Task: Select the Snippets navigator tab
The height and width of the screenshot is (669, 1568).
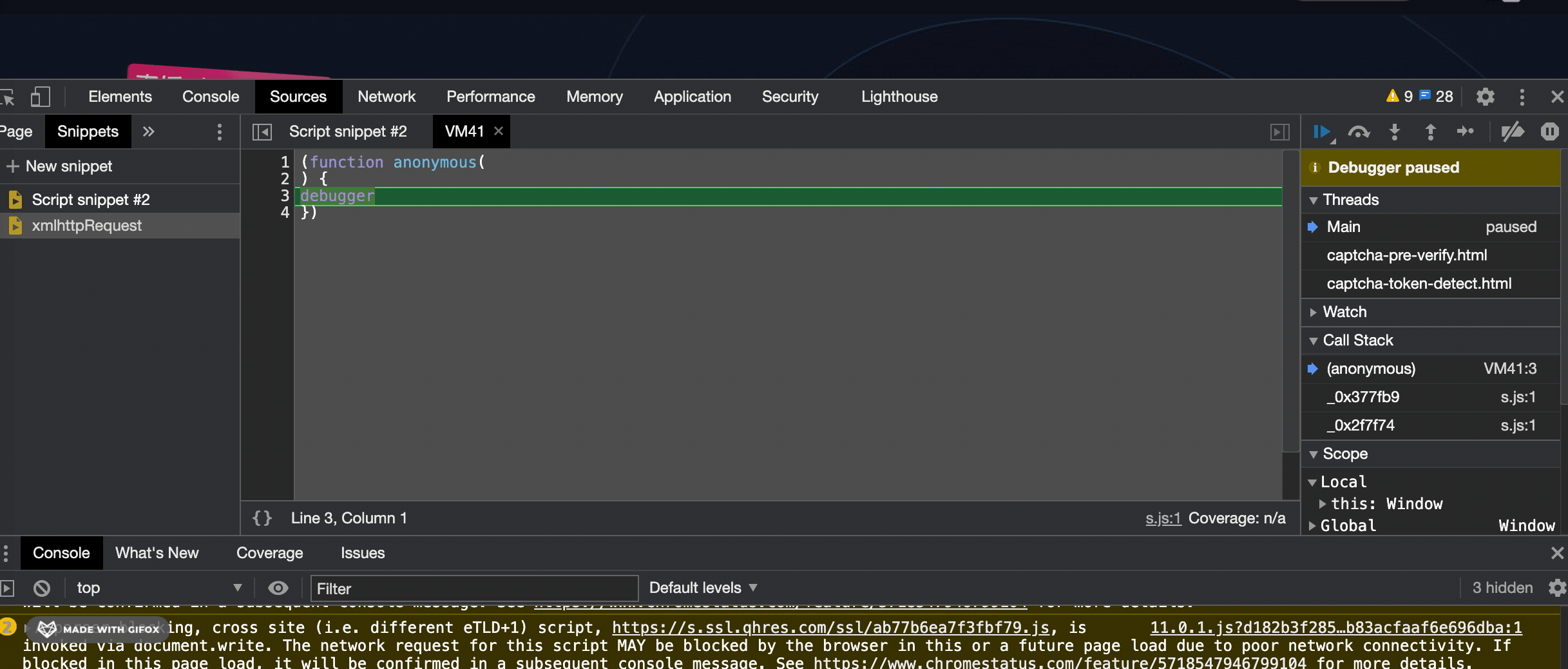Action: (x=88, y=131)
